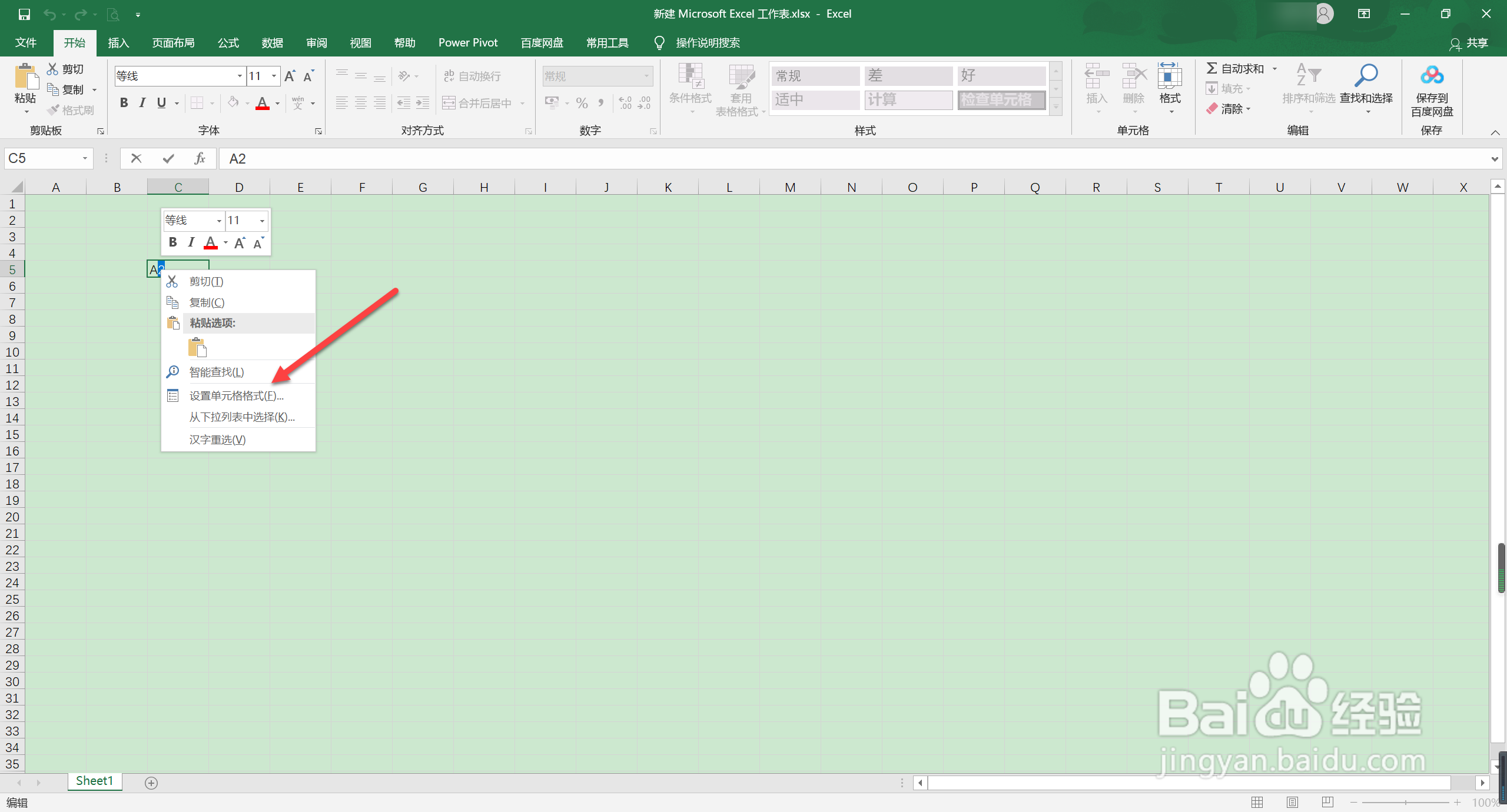Open the Name Box dropdown arrow
1507x812 pixels.
pyautogui.click(x=85, y=158)
